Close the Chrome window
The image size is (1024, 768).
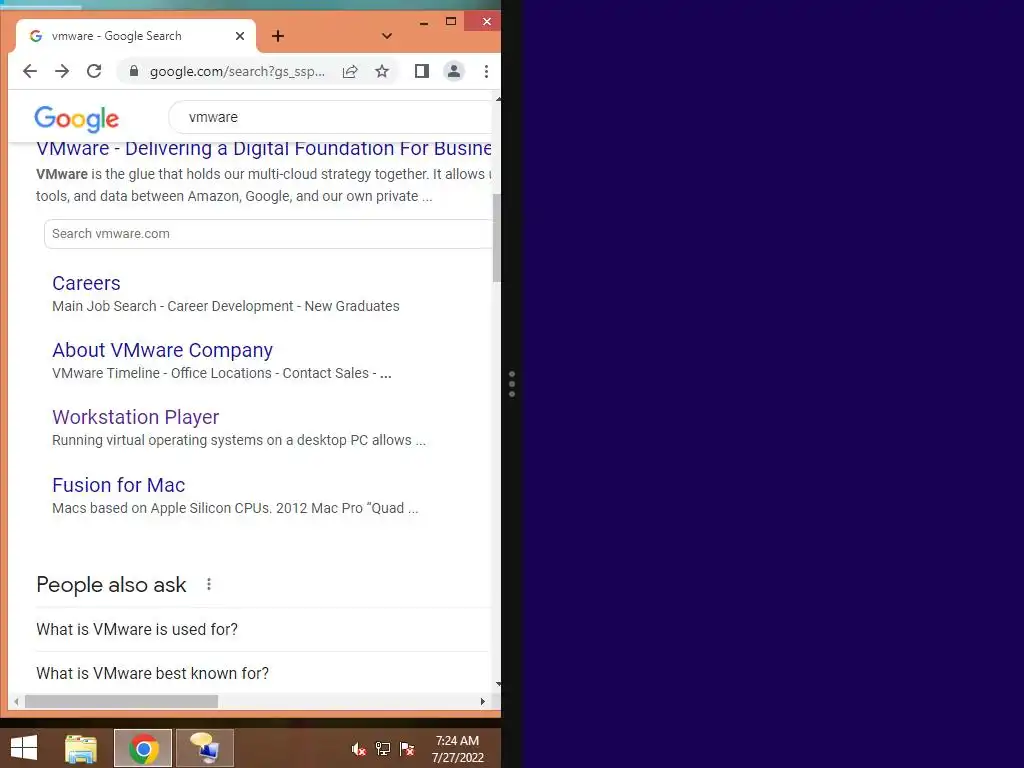[483, 22]
